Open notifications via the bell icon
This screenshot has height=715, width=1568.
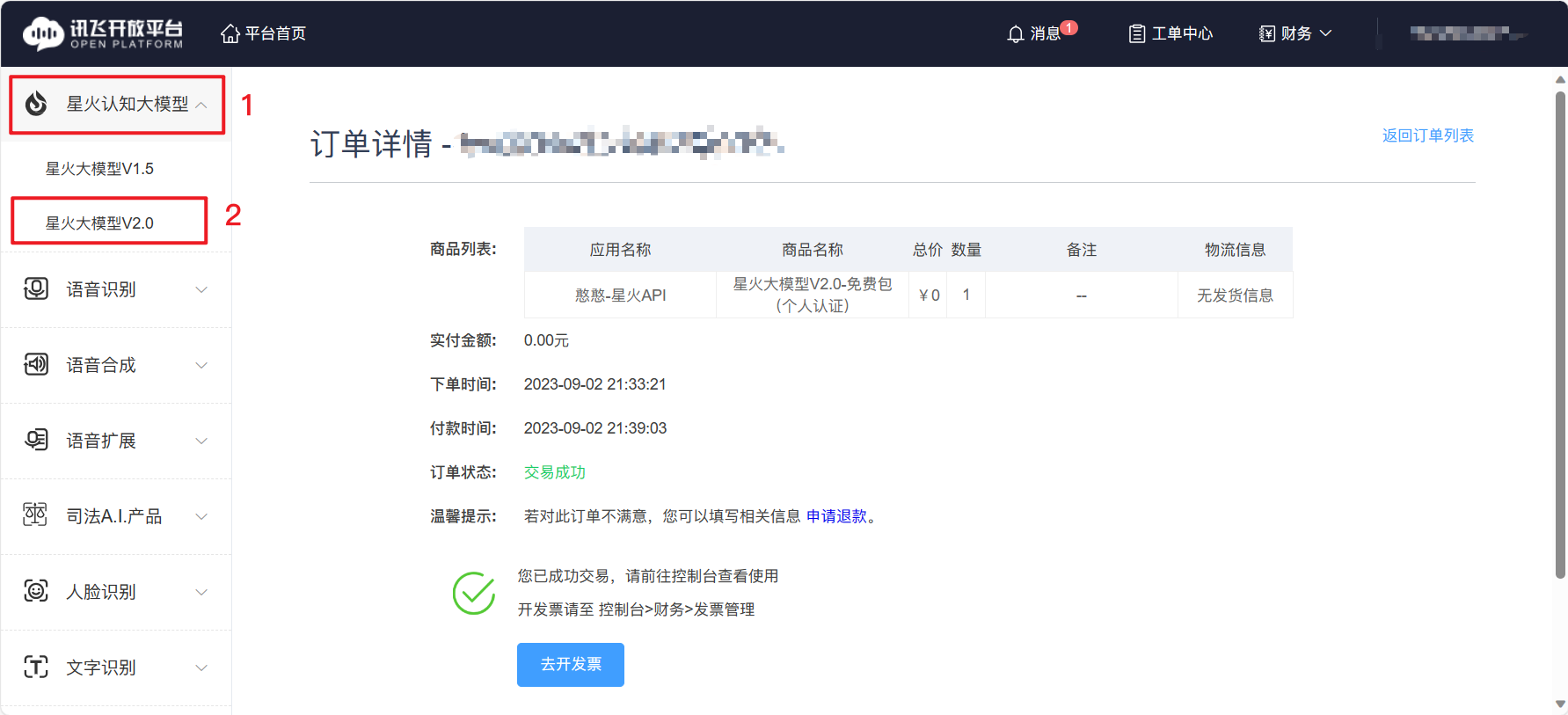(1015, 34)
